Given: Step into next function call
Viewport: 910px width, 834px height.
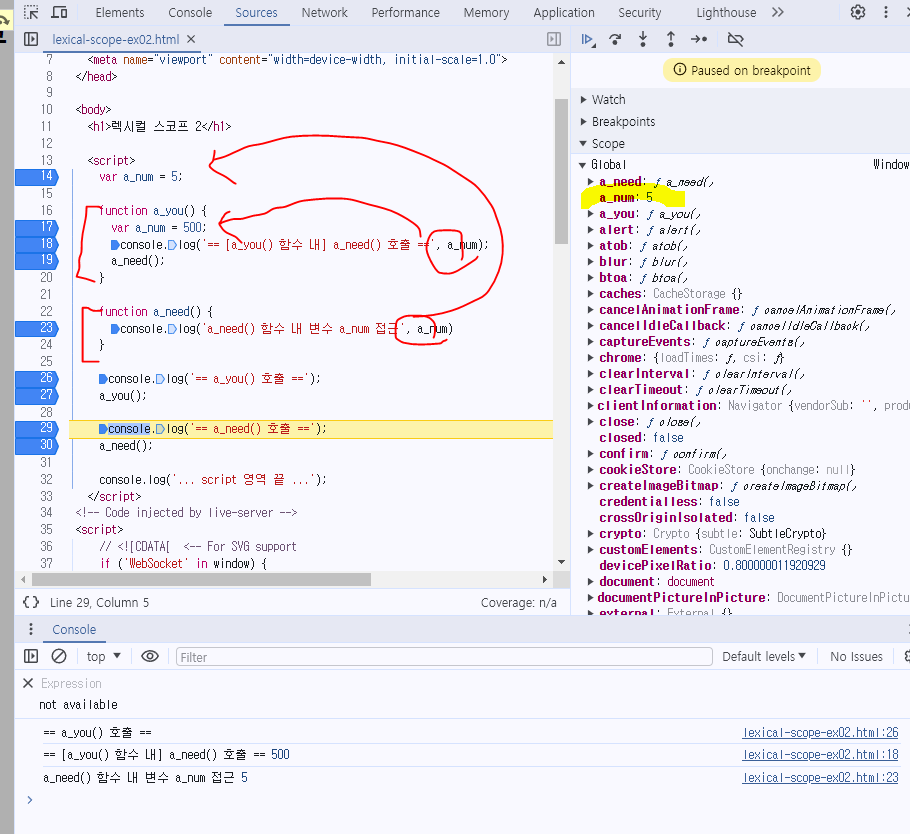Looking at the screenshot, I should (x=643, y=39).
